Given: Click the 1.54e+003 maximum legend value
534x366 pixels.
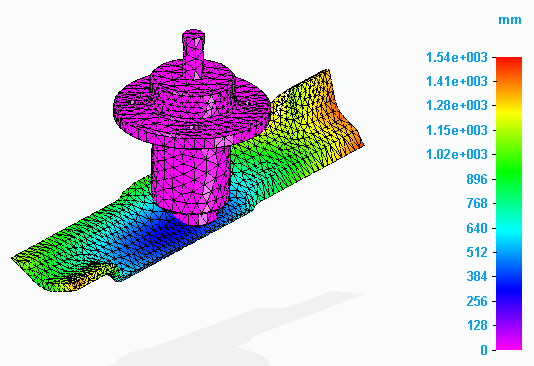Looking at the screenshot, I should 457,58.
